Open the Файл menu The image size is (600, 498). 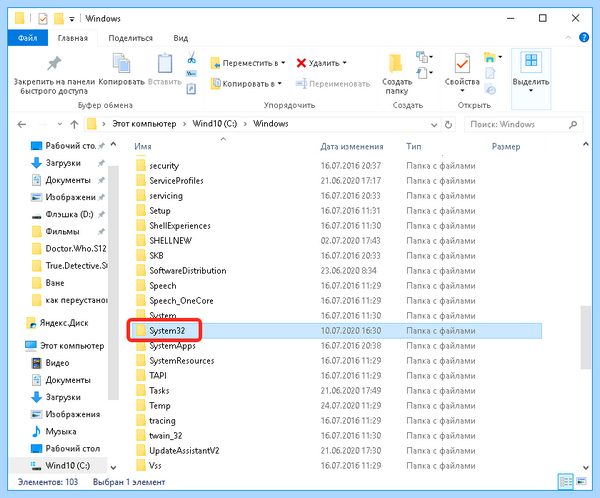(28, 38)
